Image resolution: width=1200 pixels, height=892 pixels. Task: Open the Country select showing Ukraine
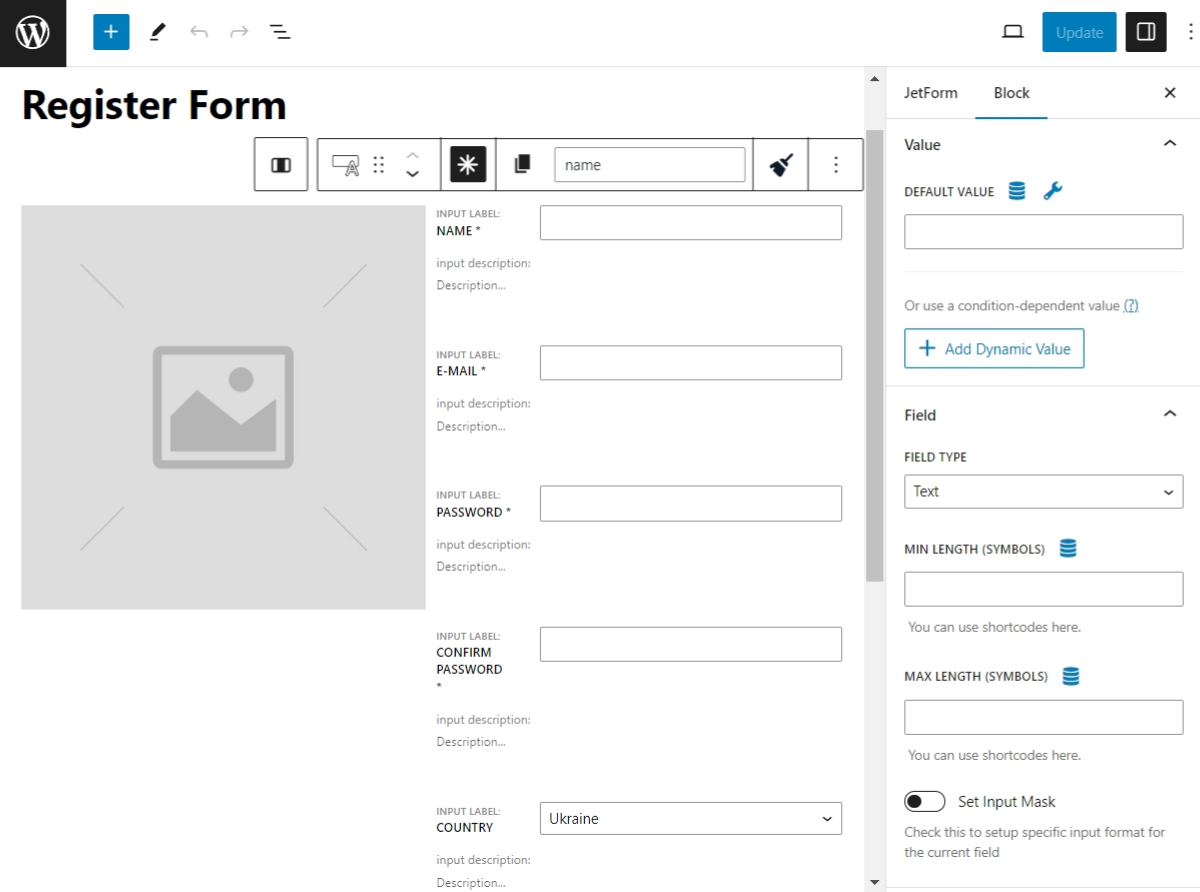(x=690, y=818)
